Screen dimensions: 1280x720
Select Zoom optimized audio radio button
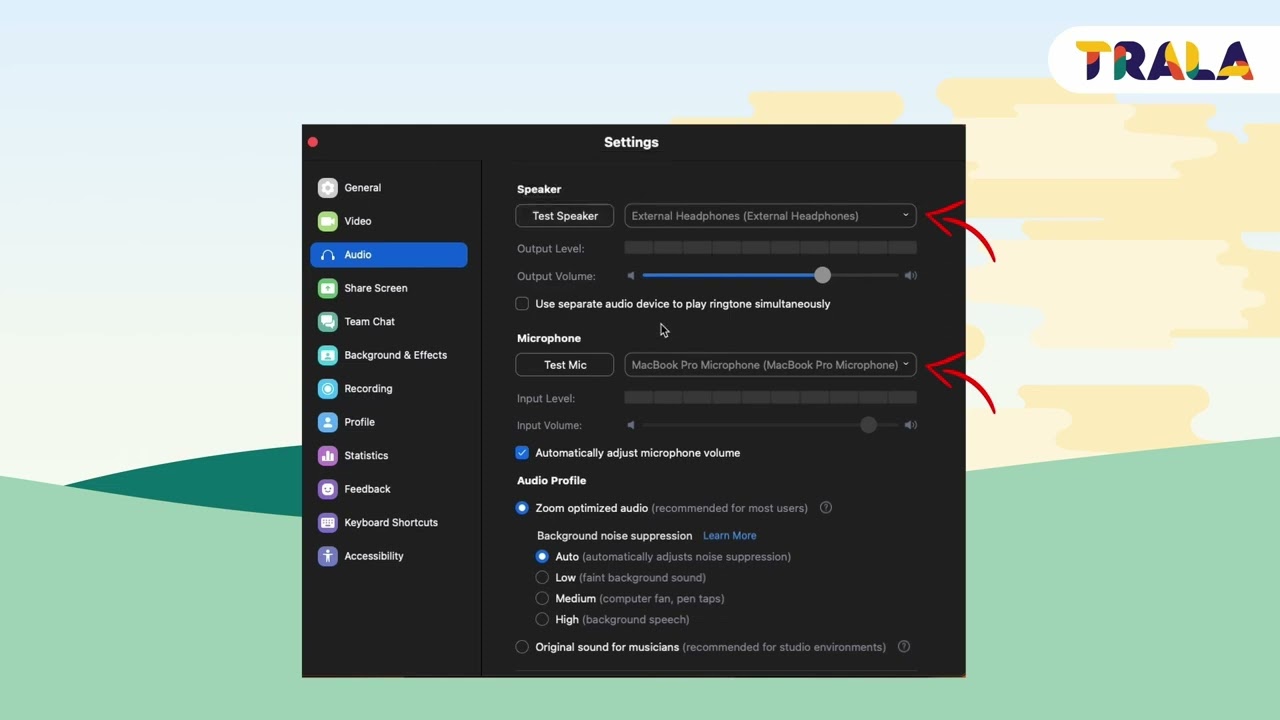522,508
